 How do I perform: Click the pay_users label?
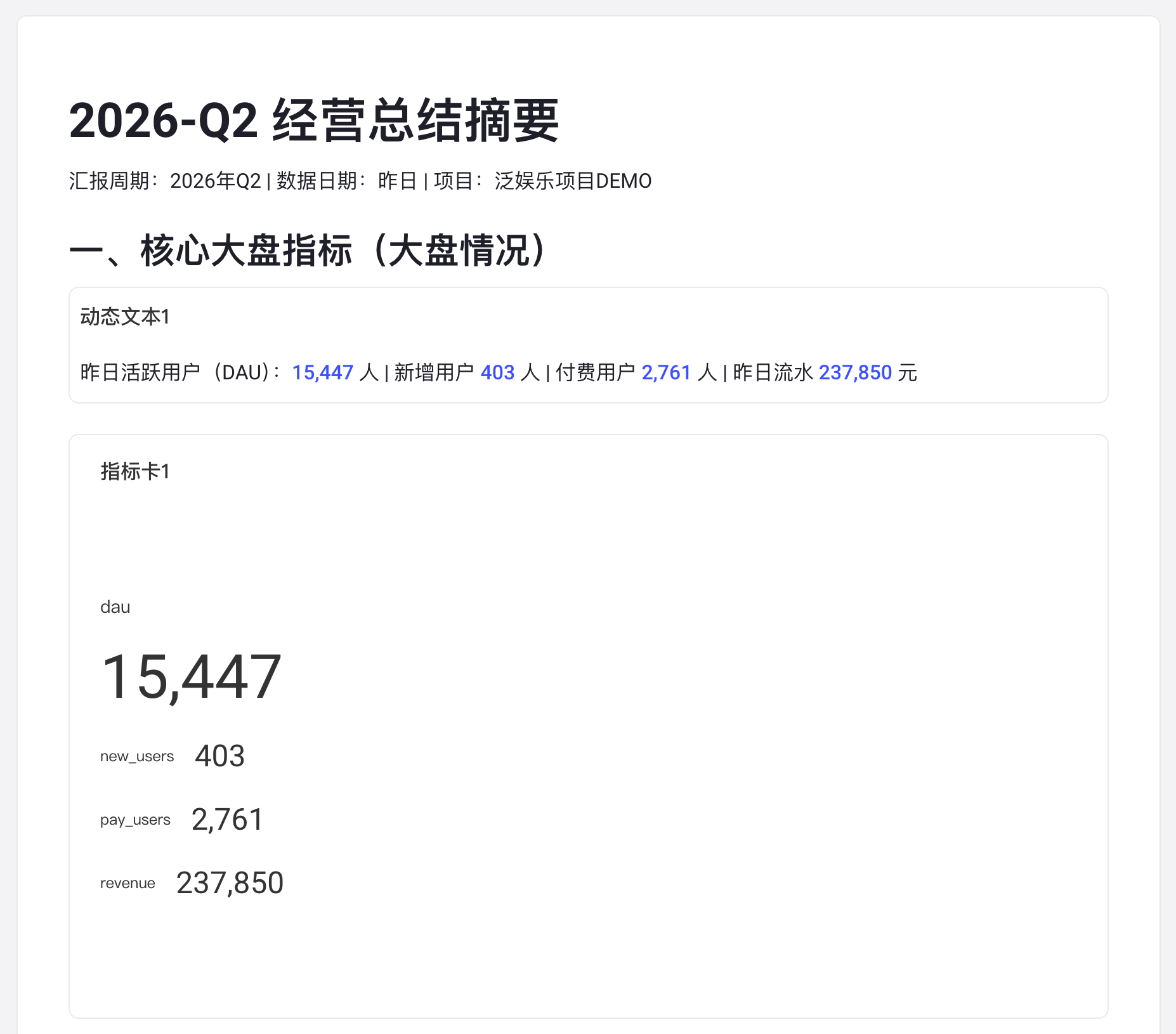(135, 820)
